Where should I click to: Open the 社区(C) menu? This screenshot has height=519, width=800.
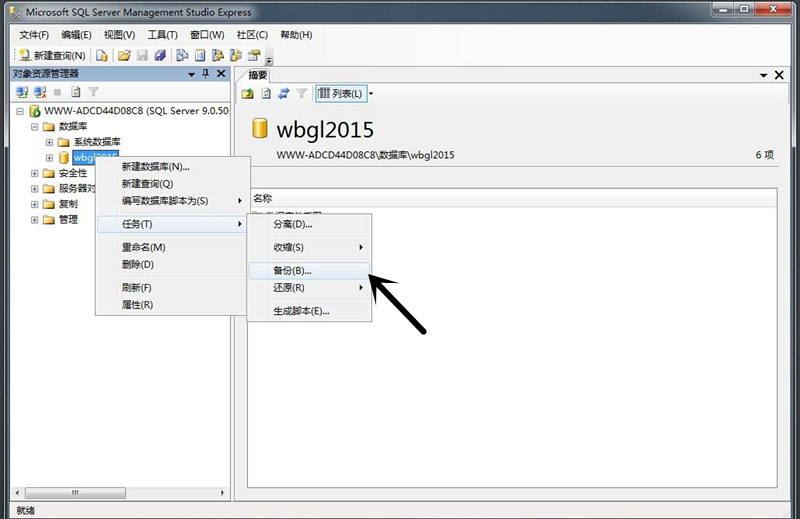coord(252,35)
